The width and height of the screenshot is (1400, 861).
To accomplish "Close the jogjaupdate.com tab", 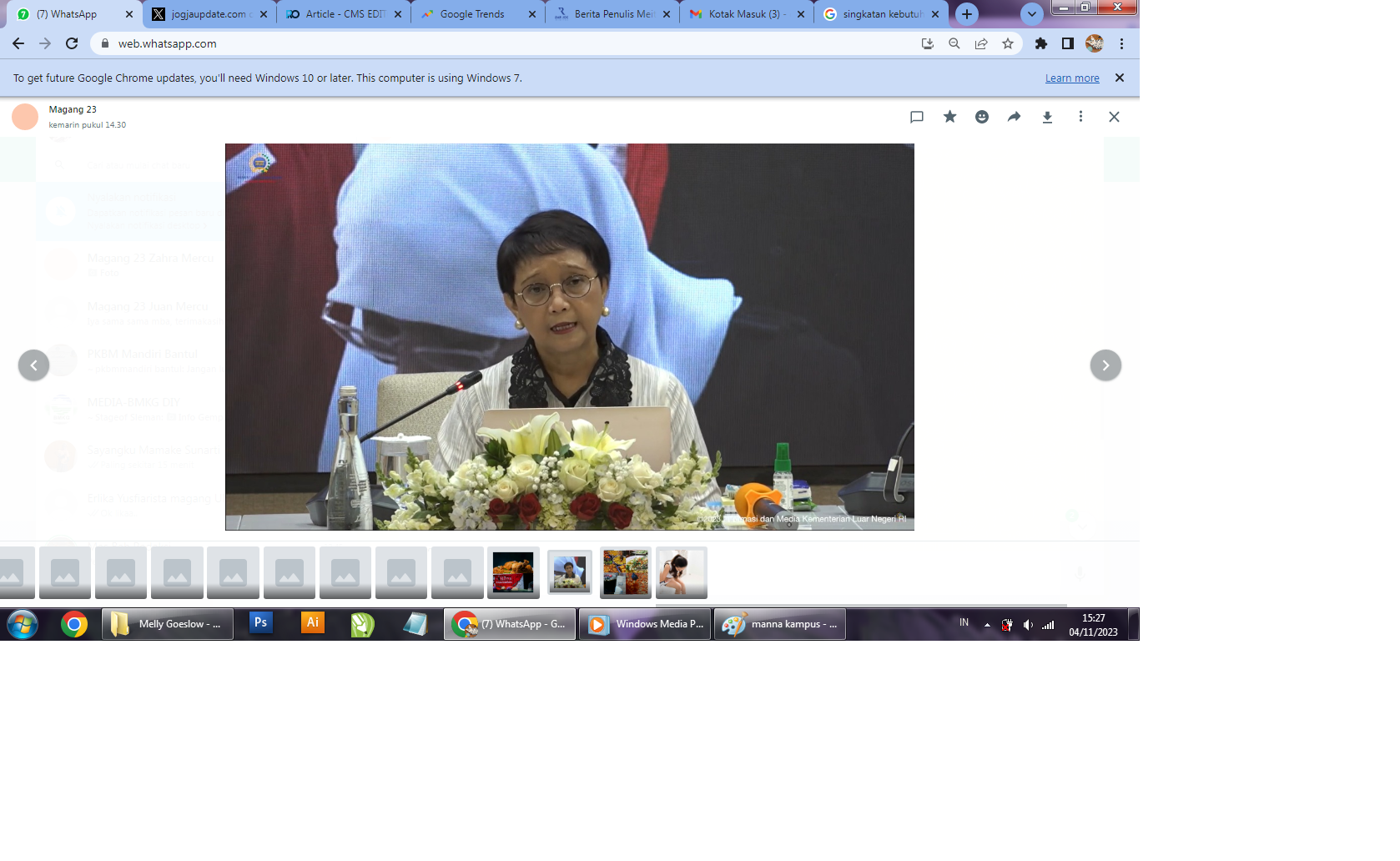I will (264, 14).
